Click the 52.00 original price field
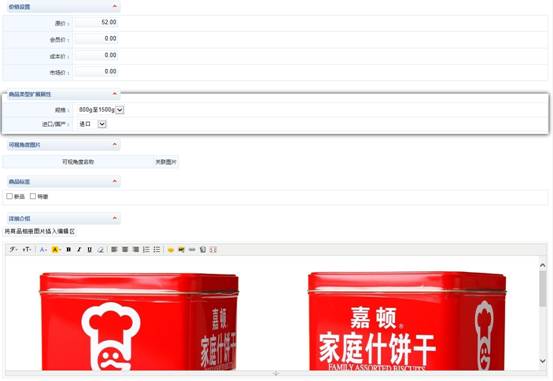 pos(97,22)
